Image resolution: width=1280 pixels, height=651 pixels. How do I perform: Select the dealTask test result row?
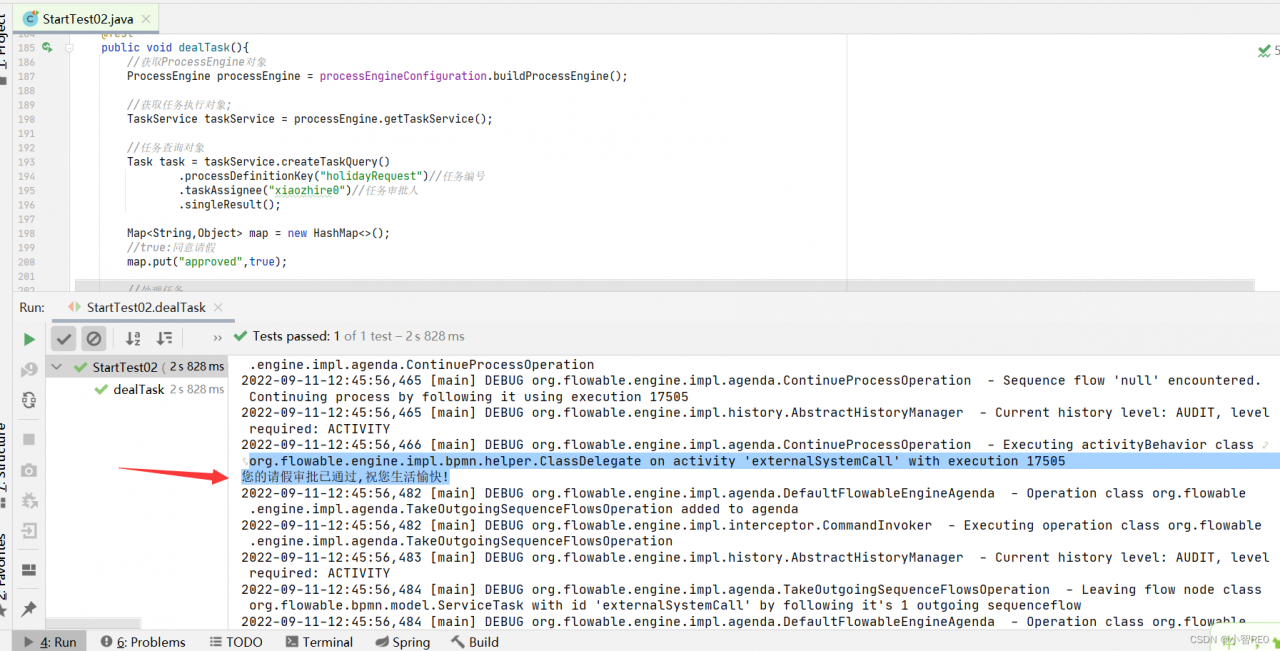[x=137, y=389]
